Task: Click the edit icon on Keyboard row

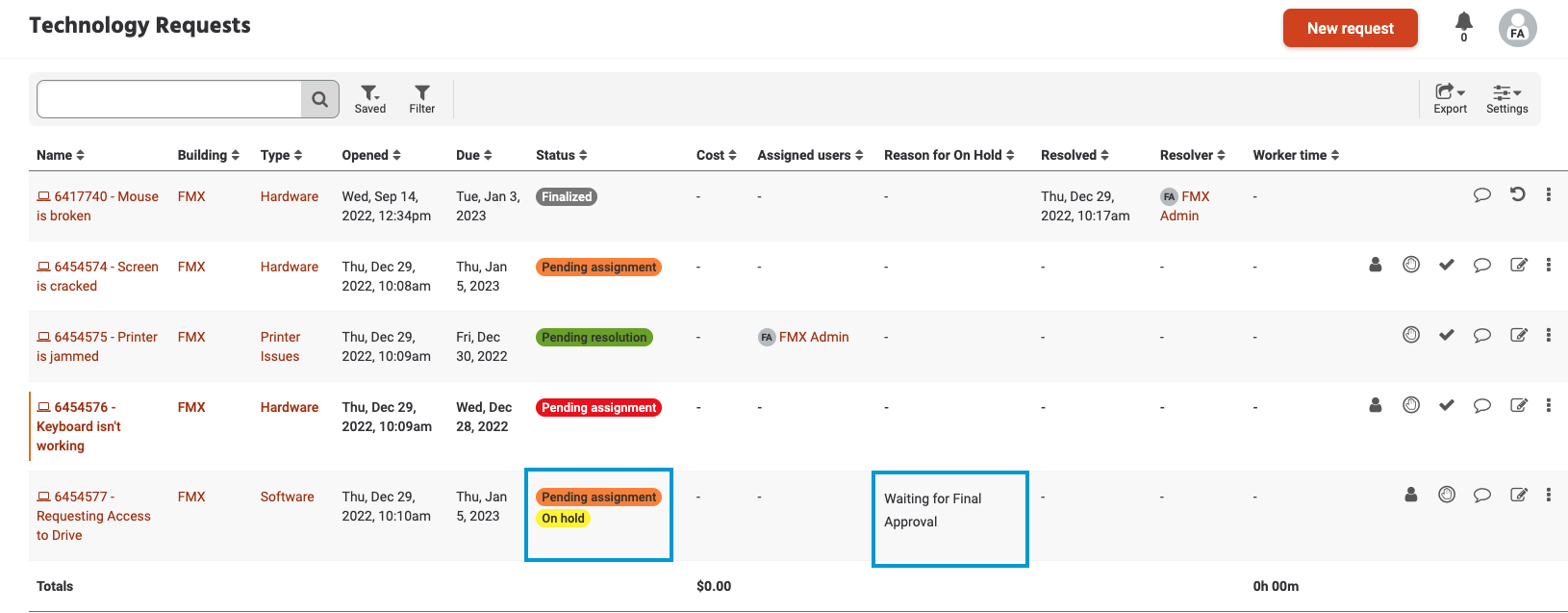Action: (x=1519, y=405)
